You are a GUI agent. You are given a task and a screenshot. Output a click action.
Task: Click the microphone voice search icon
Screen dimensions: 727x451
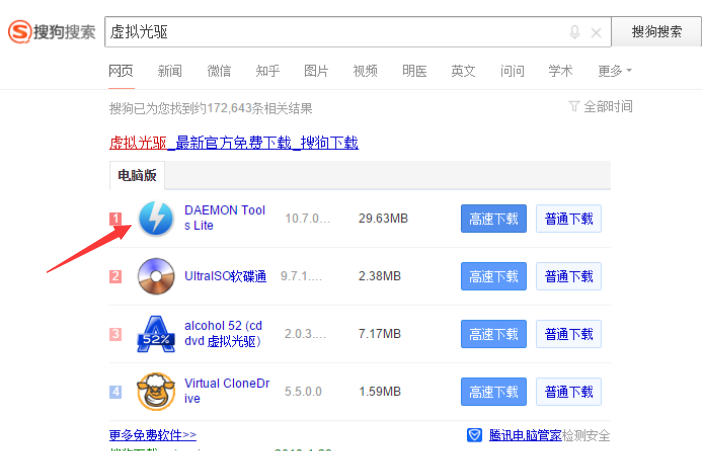[574, 32]
